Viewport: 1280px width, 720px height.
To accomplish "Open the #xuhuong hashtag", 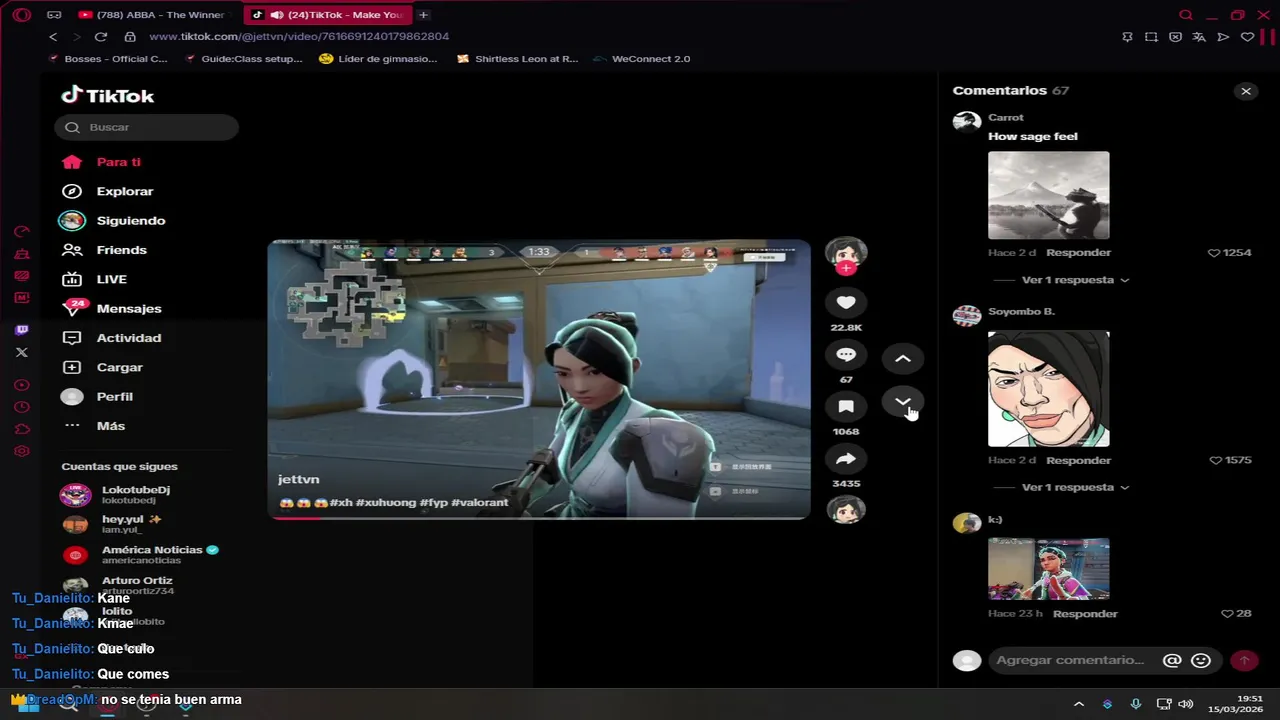I will (x=386, y=503).
